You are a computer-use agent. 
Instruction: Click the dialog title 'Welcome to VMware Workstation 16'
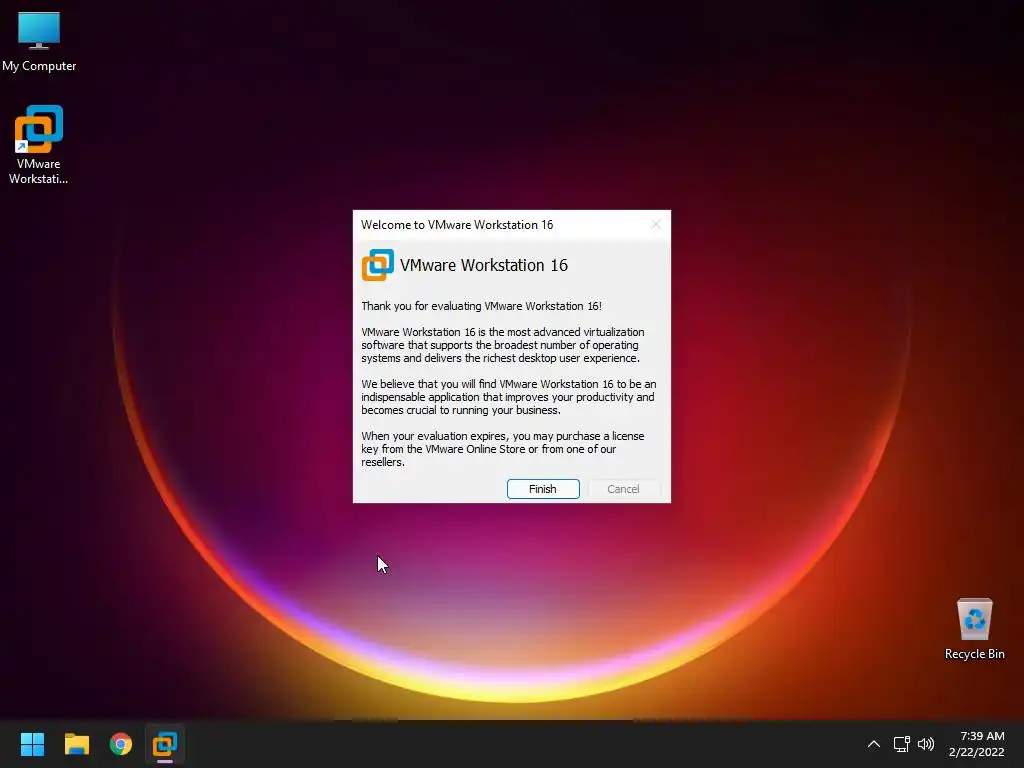point(457,225)
